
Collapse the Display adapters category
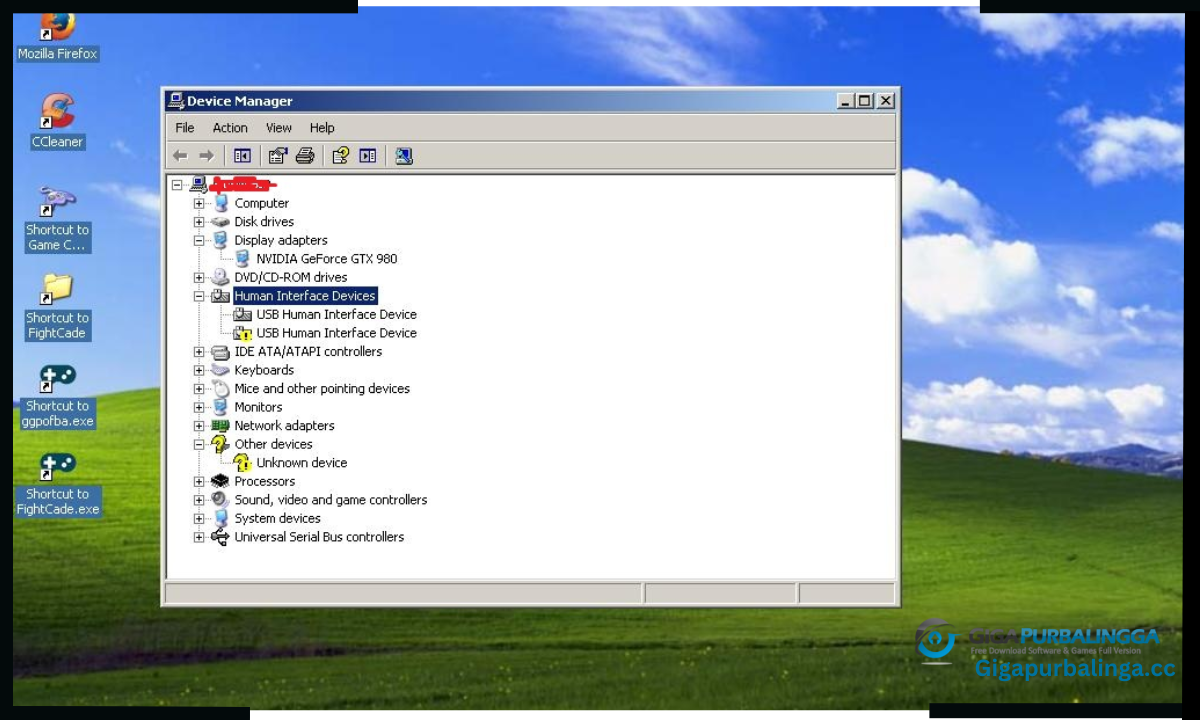[199, 240]
